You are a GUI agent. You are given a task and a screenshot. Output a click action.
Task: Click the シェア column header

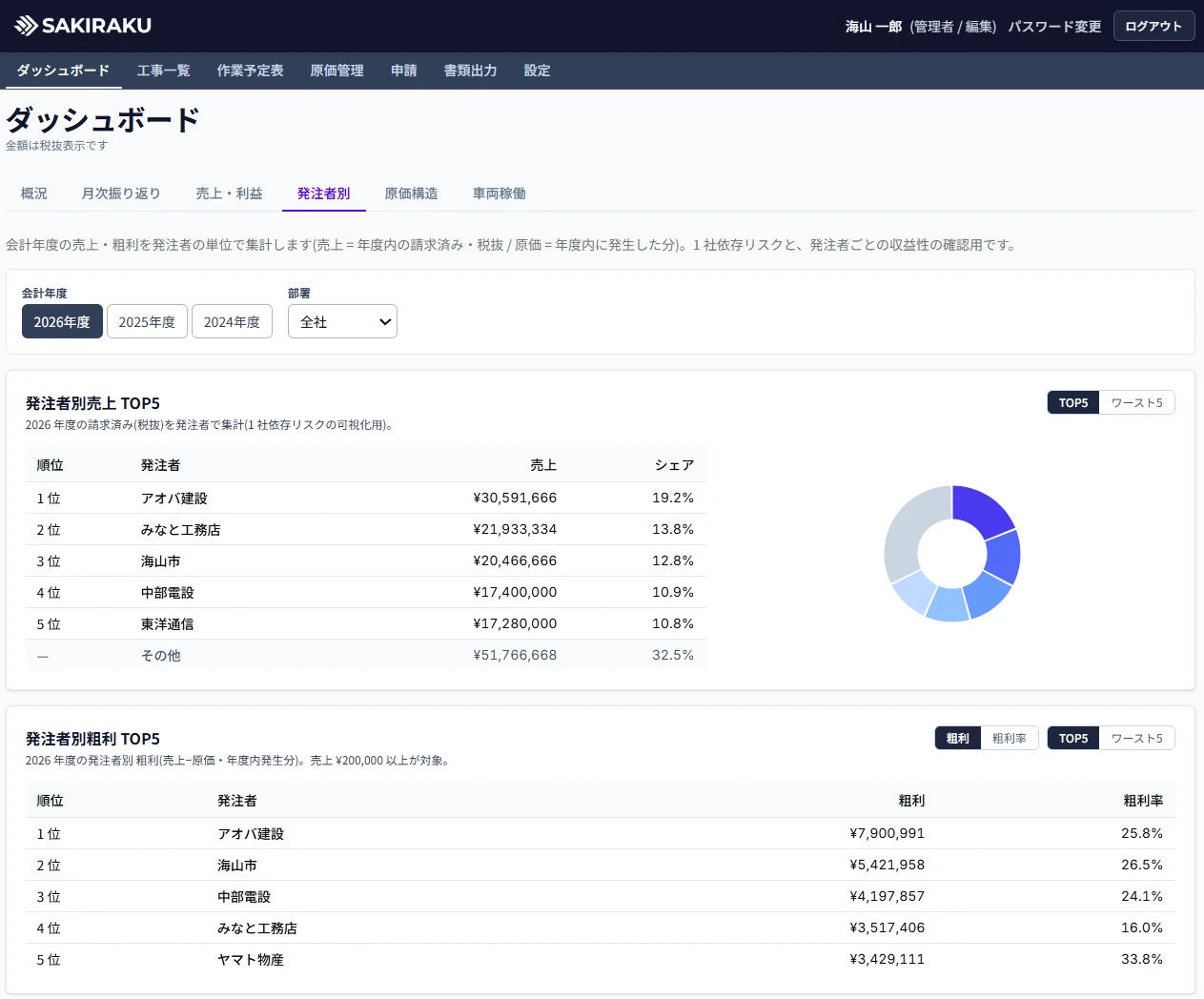click(674, 465)
